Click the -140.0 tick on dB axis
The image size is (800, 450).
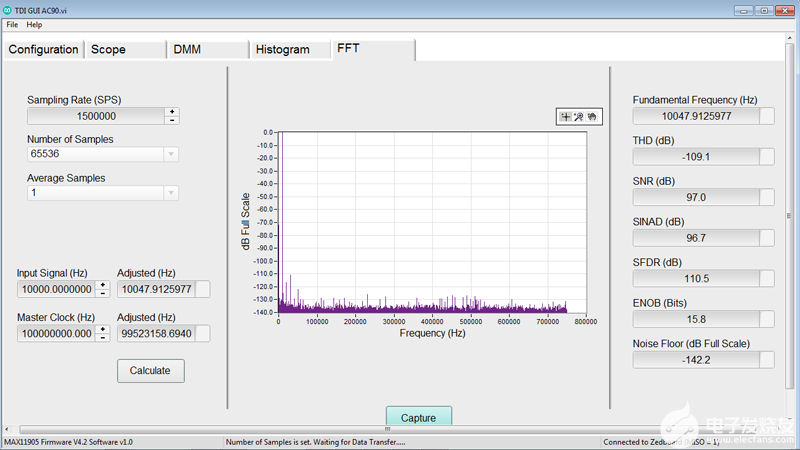point(264,312)
